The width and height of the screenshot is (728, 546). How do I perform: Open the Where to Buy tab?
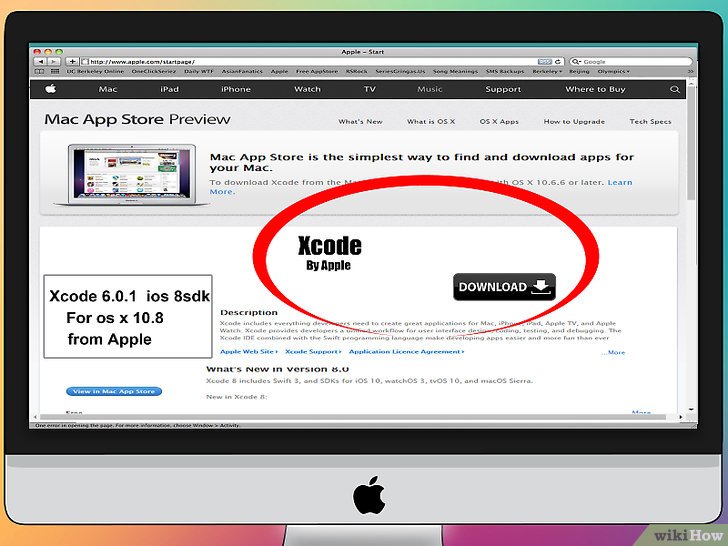pos(595,89)
